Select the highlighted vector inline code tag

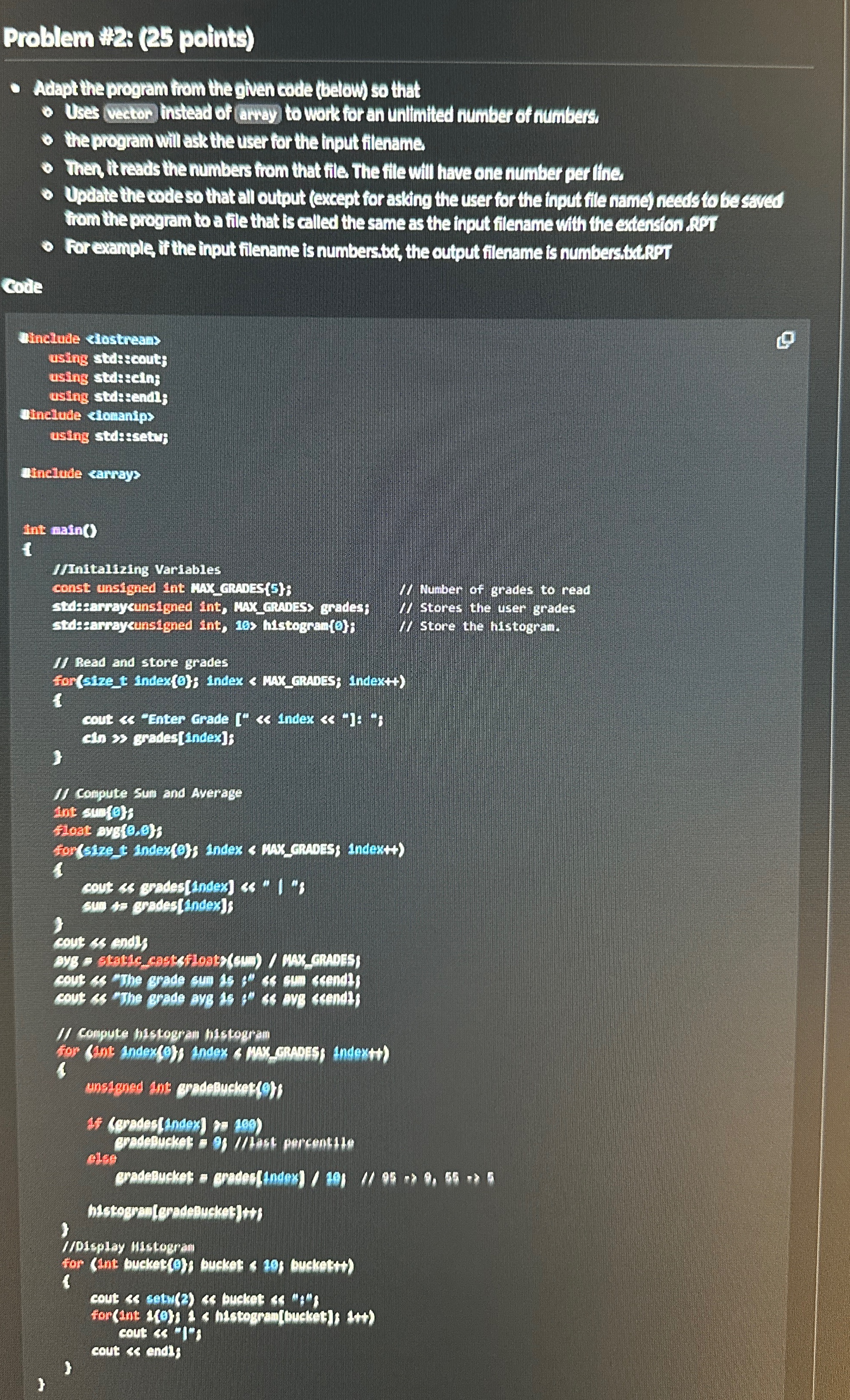tap(131, 112)
